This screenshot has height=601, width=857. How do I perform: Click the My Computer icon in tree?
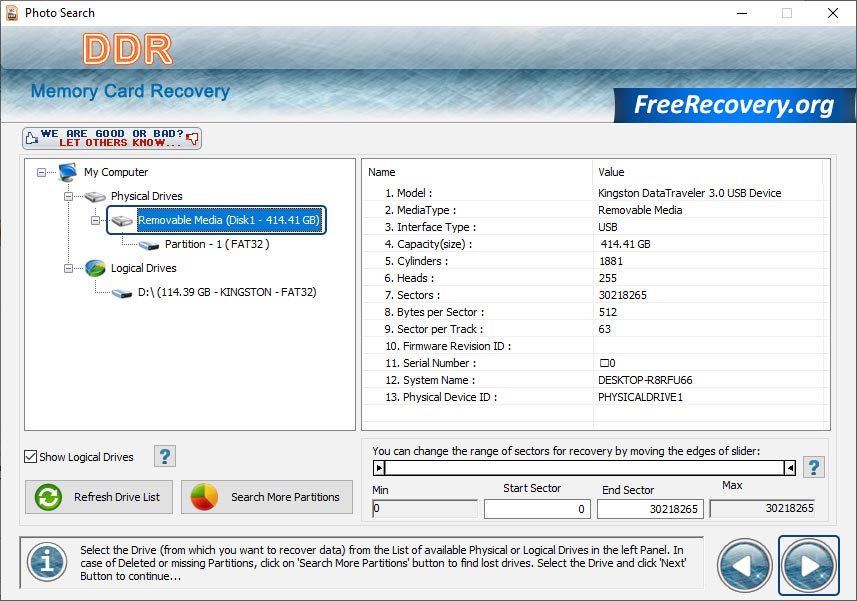tap(68, 172)
